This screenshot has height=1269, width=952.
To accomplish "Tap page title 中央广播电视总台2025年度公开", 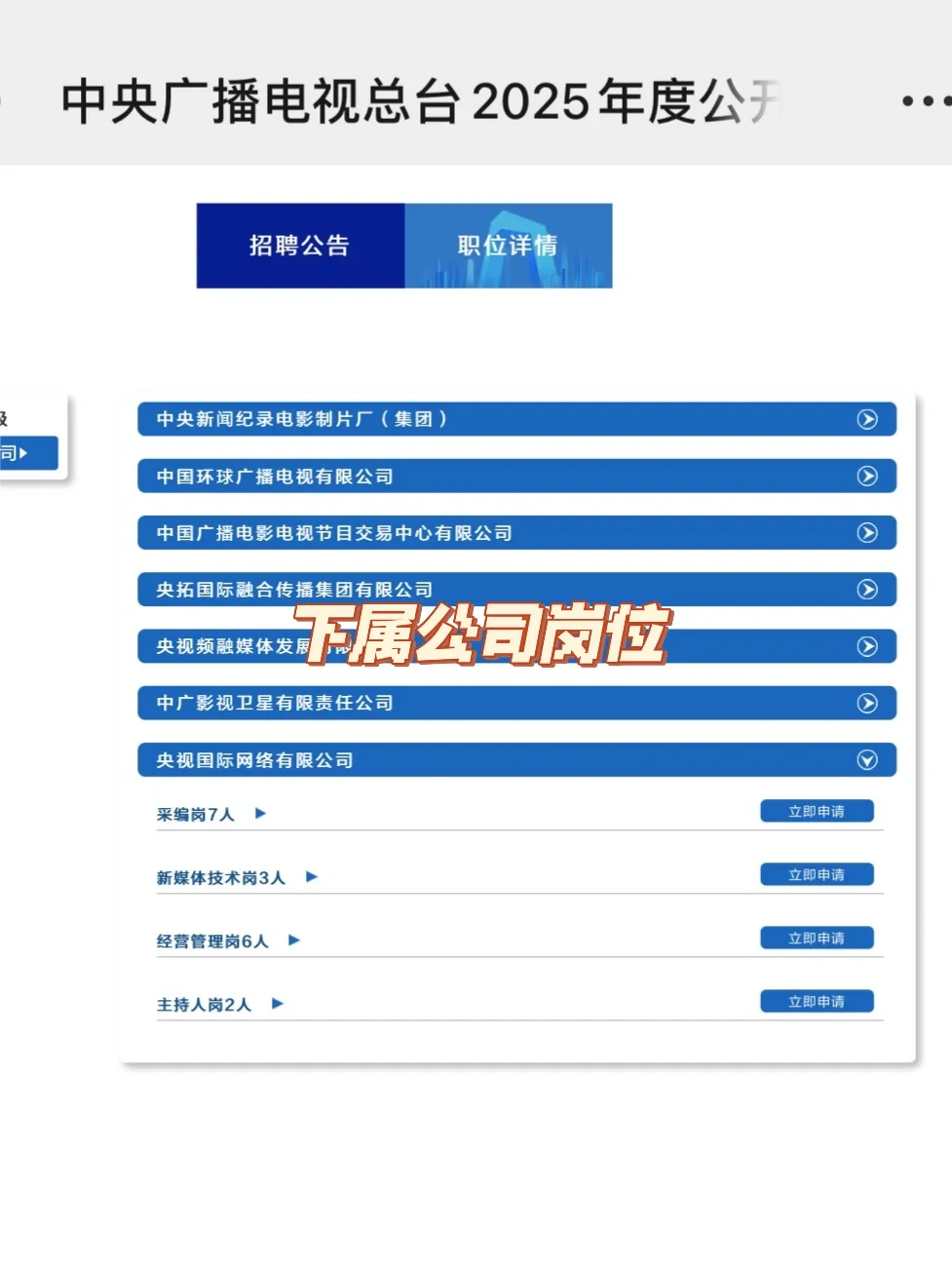I will point(421,100).
